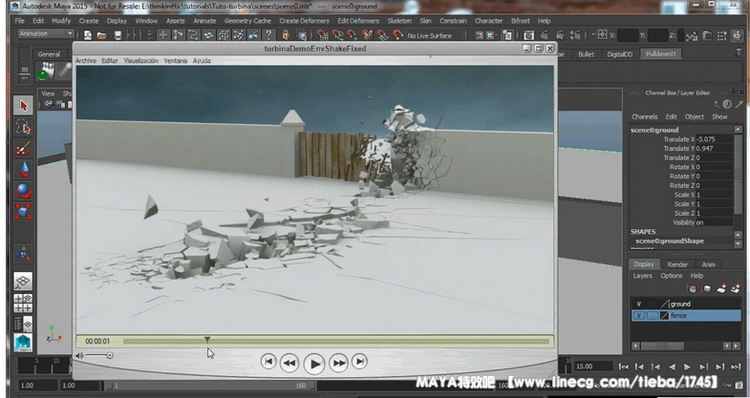
Task: Mute the player volume speaker icon
Action: click(x=79, y=355)
